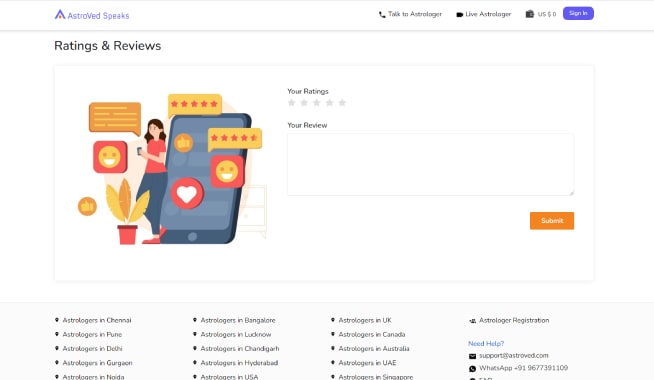Click the phone icon beside Talk to Astrologer
654x380 pixels.
(x=382, y=15)
